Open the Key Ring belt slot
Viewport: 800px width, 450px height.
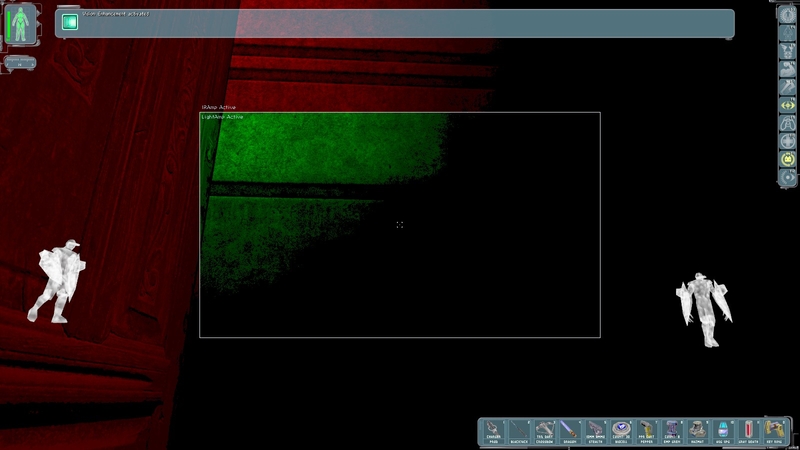pyautogui.click(x=774, y=432)
